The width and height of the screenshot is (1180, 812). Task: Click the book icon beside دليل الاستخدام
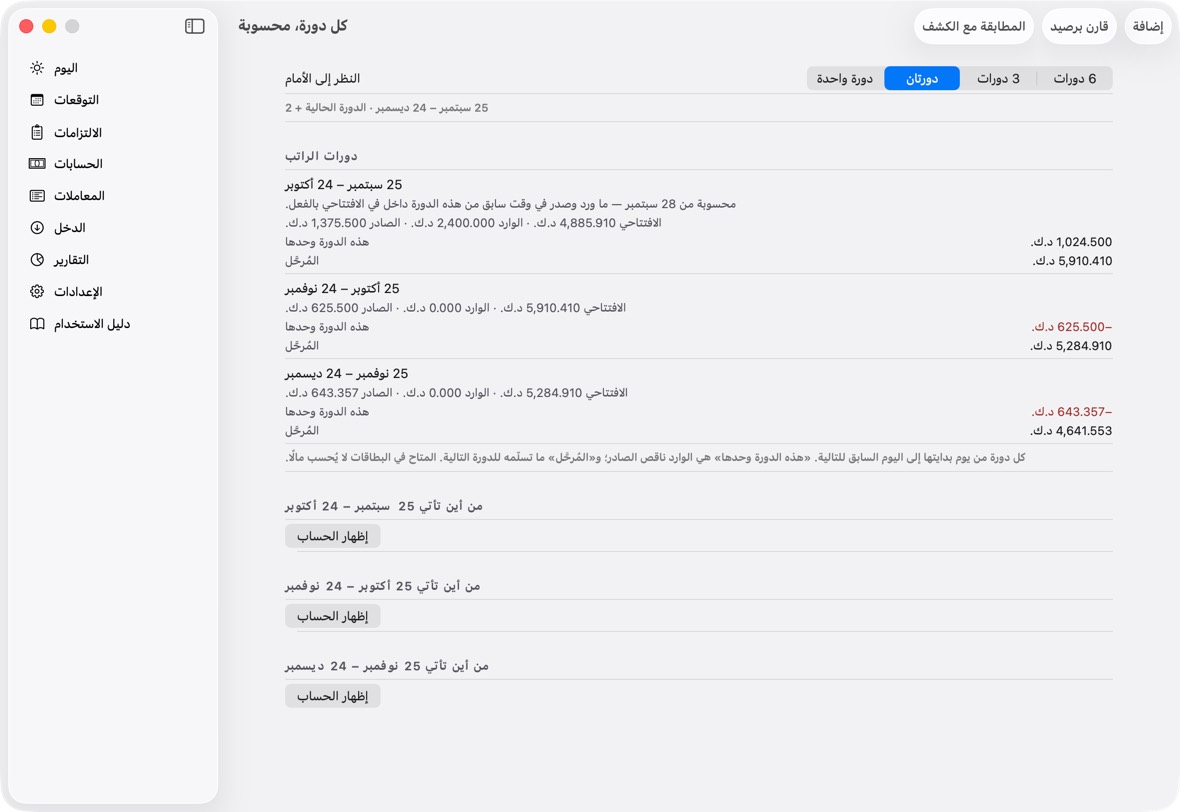click(x=37, y=324)
